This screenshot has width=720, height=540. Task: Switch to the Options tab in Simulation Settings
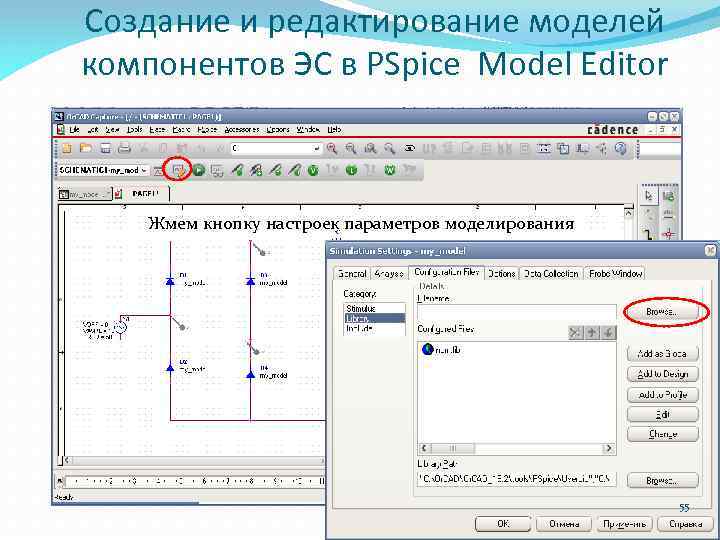501,274
